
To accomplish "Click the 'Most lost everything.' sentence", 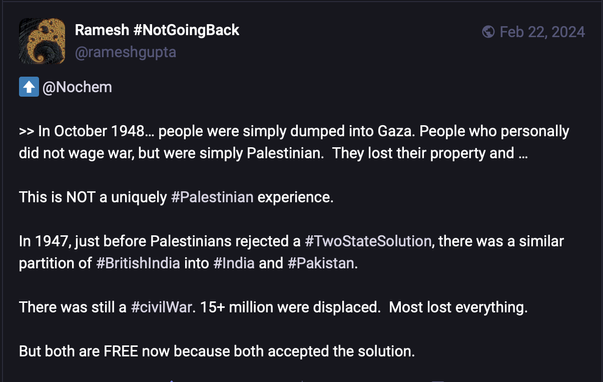I will point(458,307).
